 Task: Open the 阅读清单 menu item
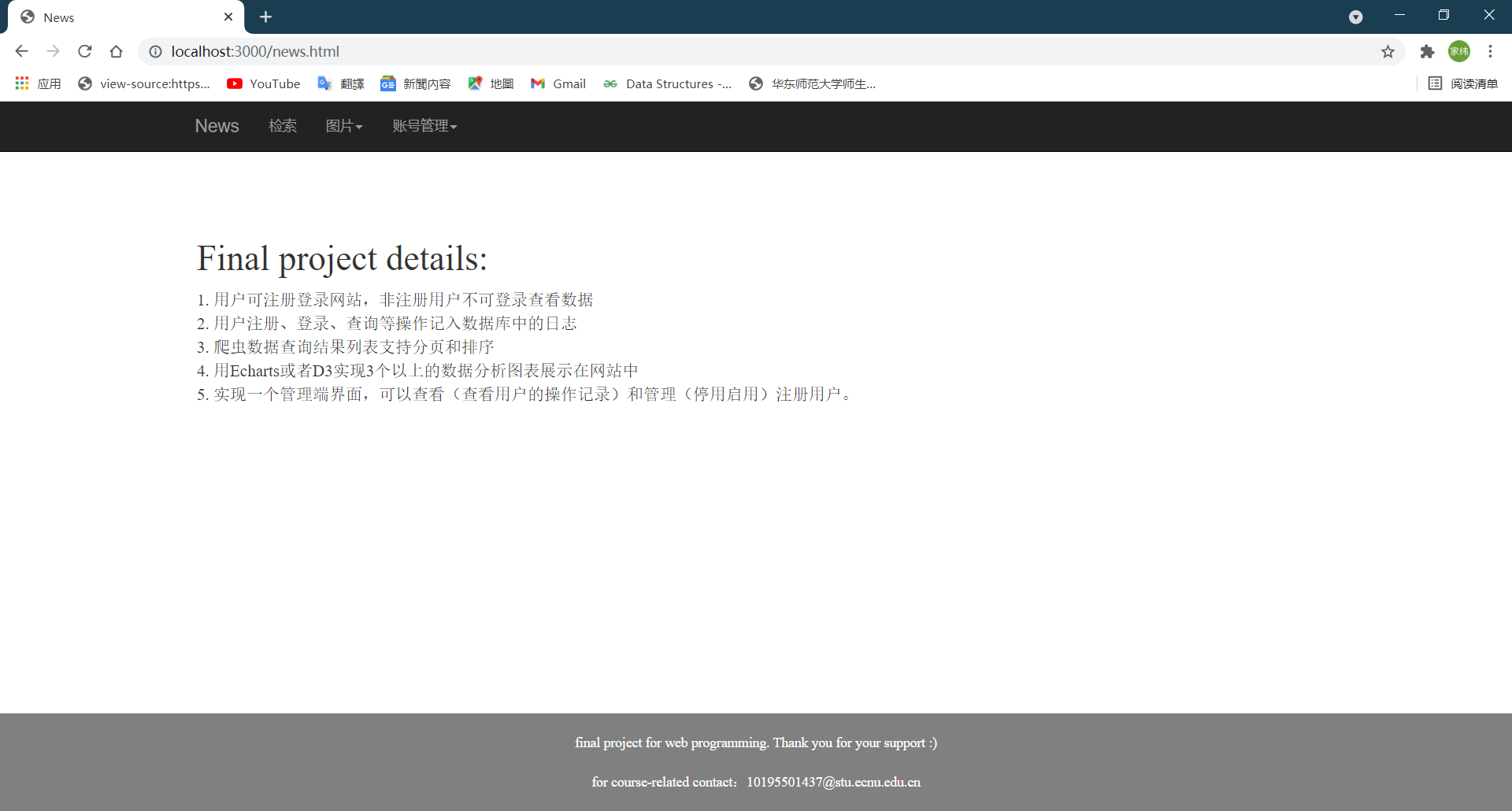pyautogui.click(x=1465, y=83)
